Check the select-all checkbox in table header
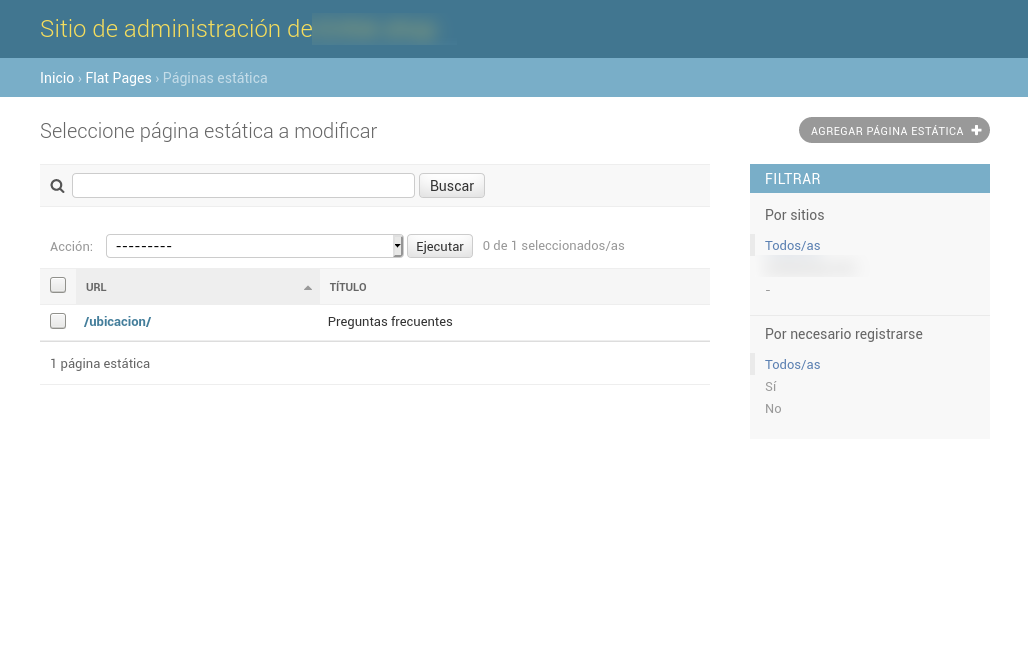This screenshot has height=651, width=1028. pyautogui.click(x=58, y=286)
